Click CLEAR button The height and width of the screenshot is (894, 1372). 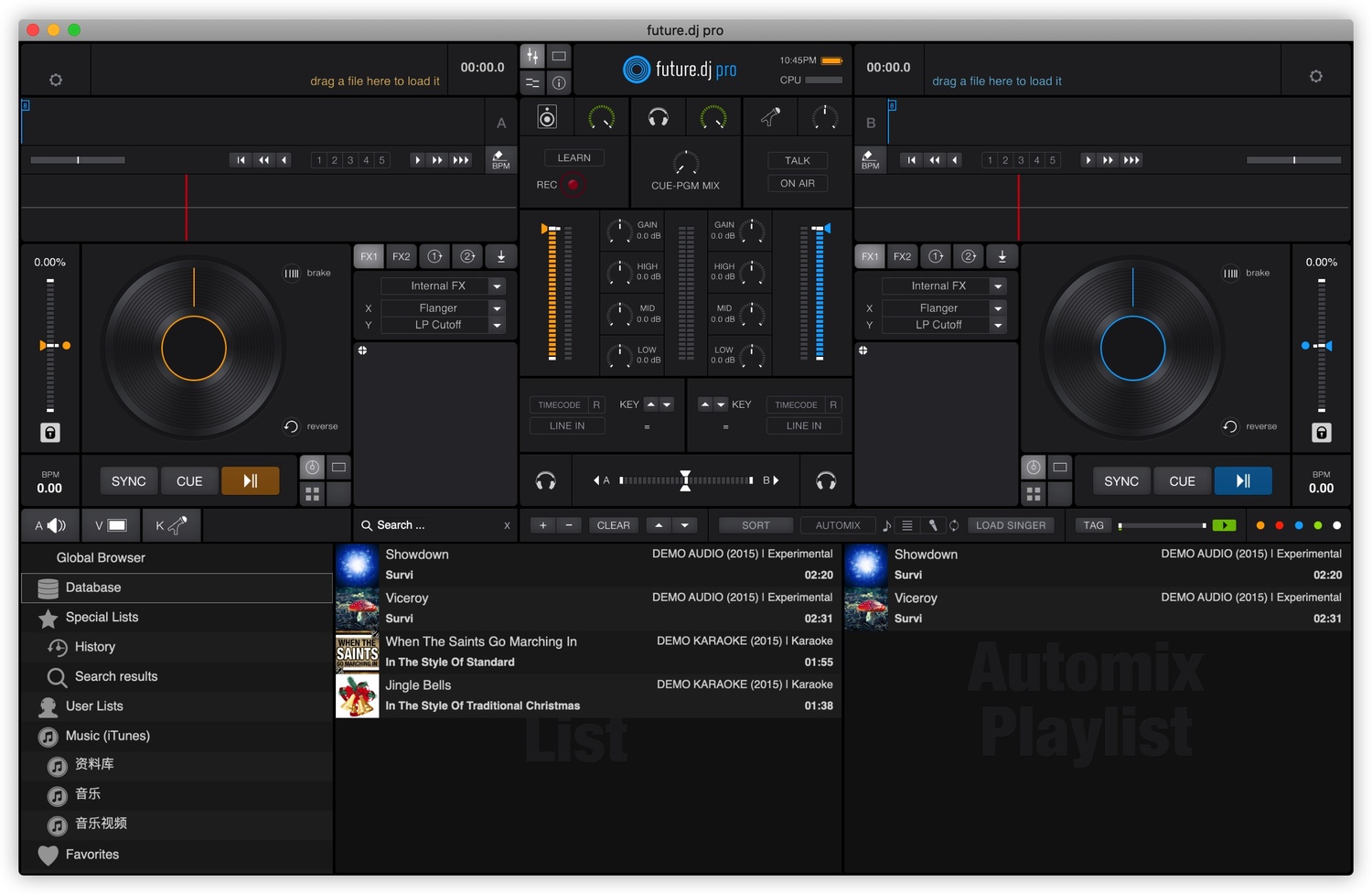click(614, 525)
